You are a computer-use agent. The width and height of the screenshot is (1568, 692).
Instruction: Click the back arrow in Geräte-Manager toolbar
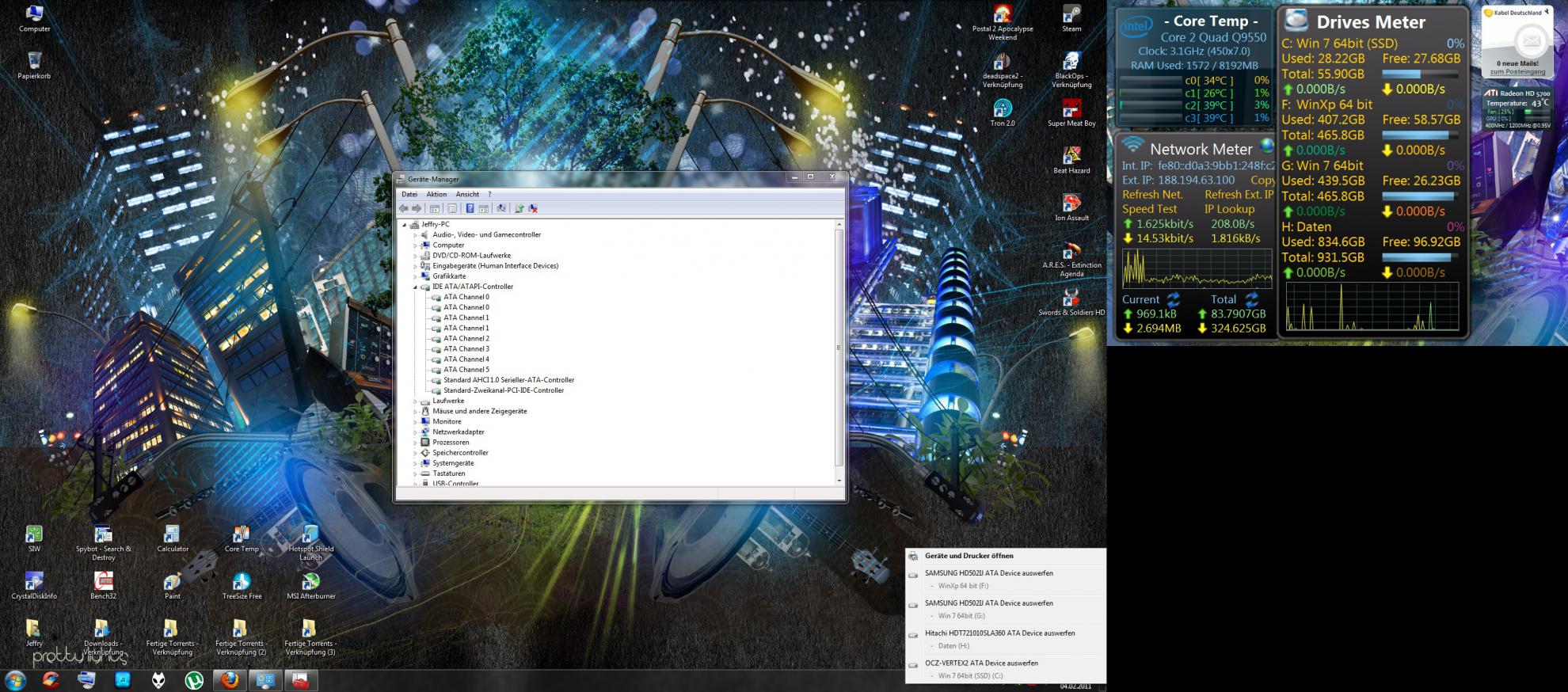[404, 208]
